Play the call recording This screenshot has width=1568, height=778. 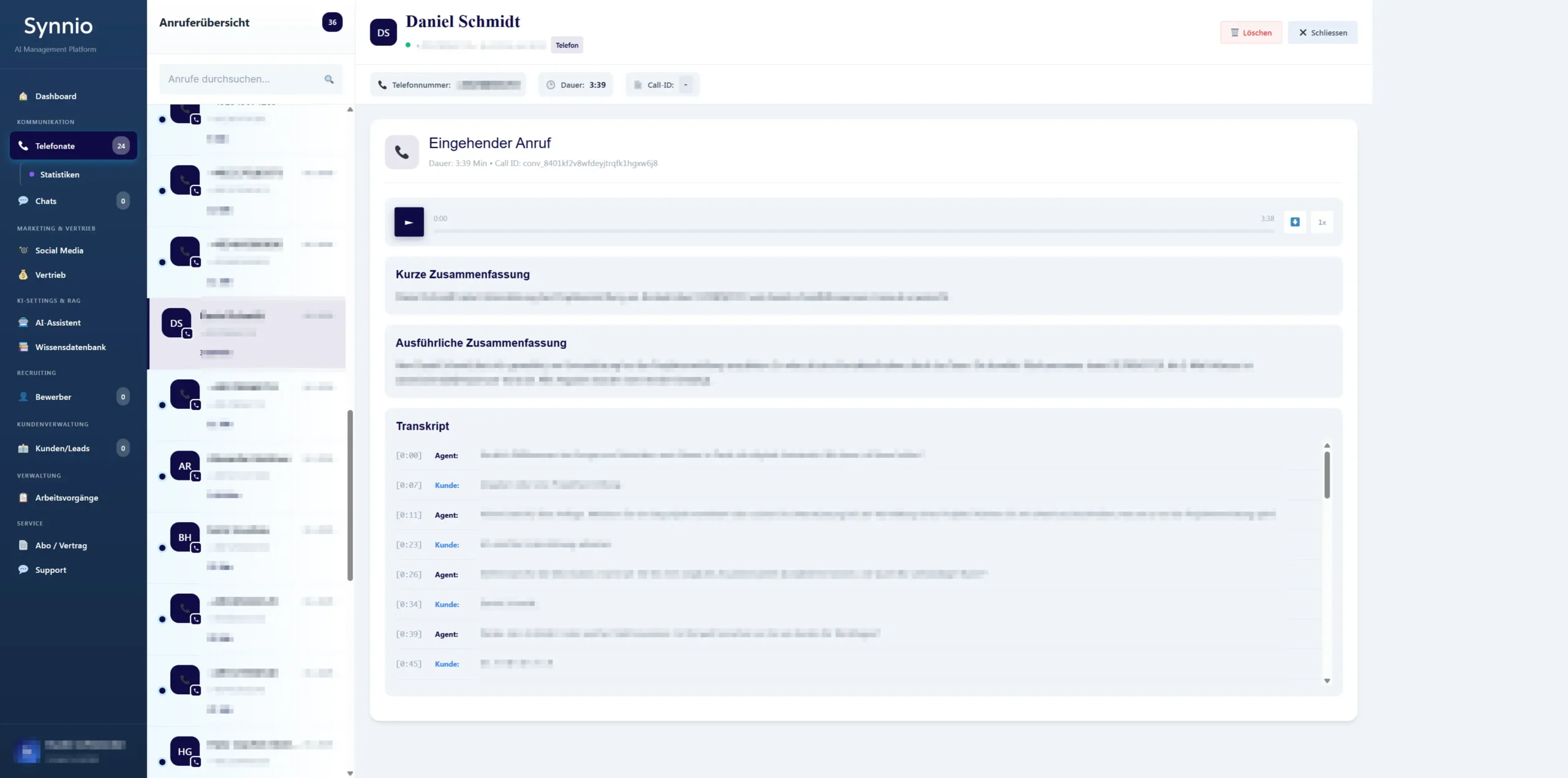point(409,222)
